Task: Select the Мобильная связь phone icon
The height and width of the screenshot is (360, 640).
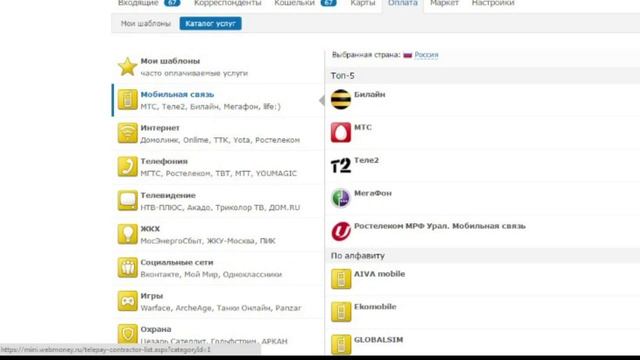Action: (127, 100)
